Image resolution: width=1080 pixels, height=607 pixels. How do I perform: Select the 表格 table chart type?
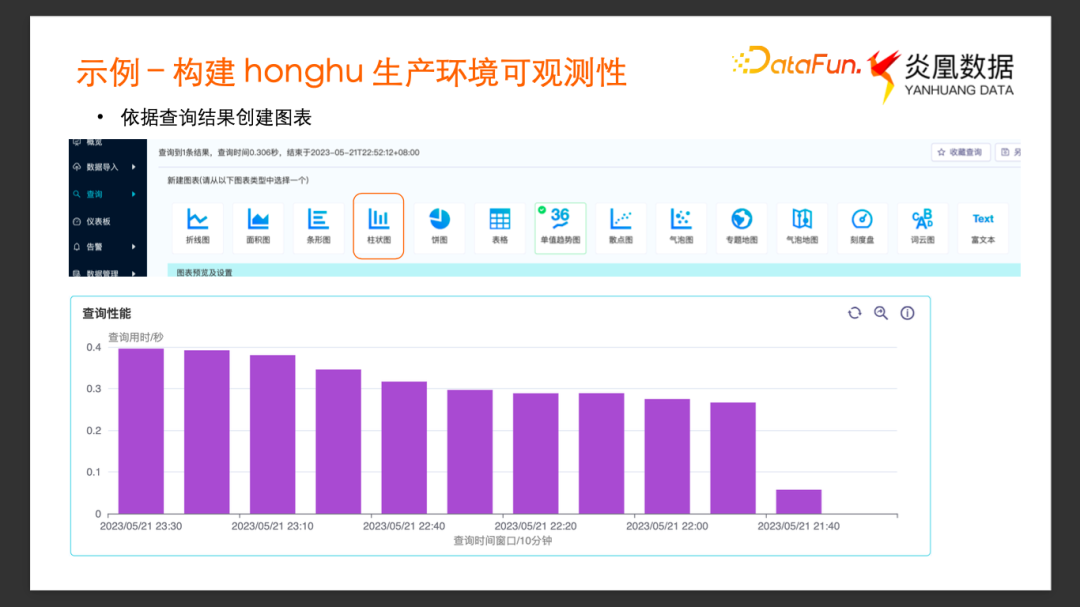click(x=500, y=227)
